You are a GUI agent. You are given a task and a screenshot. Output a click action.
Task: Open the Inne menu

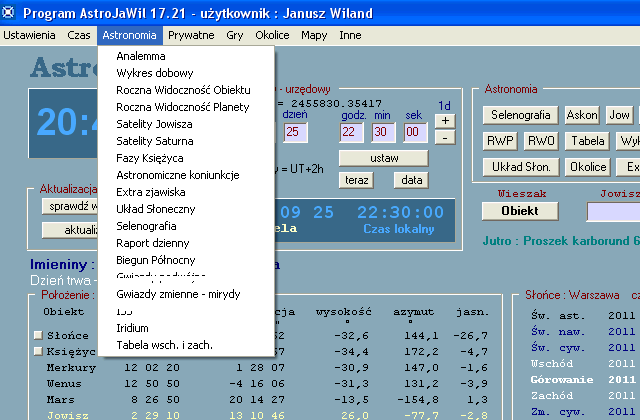pos(350,36)
